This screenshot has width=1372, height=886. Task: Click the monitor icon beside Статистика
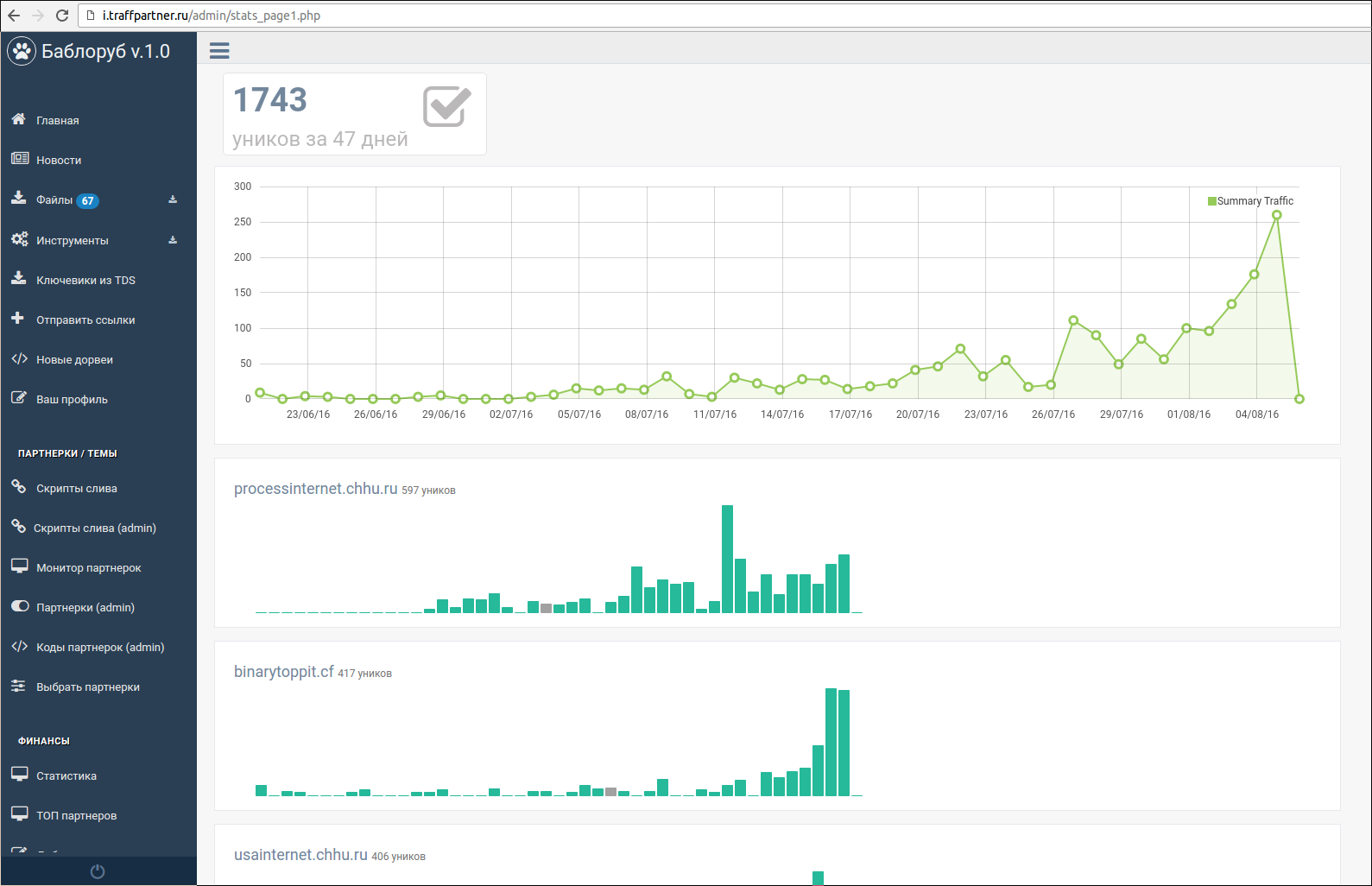20,774
